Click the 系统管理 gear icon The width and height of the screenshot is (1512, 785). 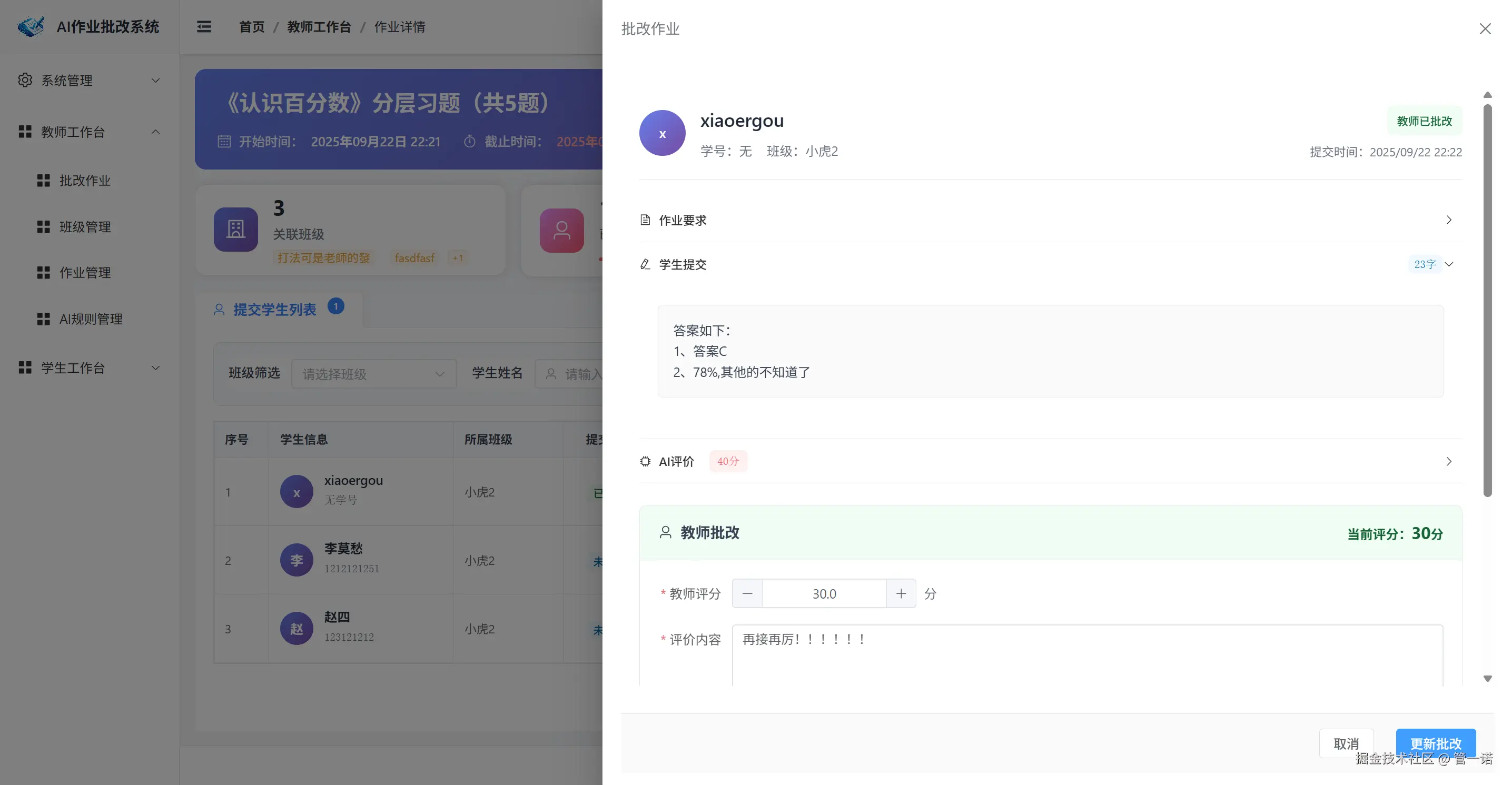pyautogui.click(x=25, y=80)
